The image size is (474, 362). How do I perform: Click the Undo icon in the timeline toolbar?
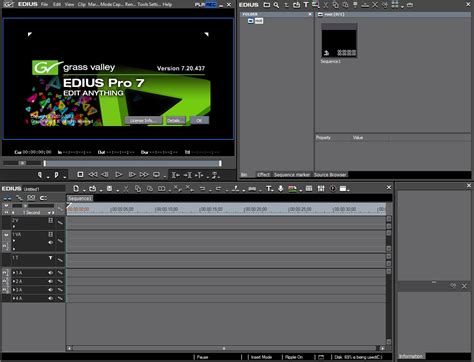[x=202, y=189]
